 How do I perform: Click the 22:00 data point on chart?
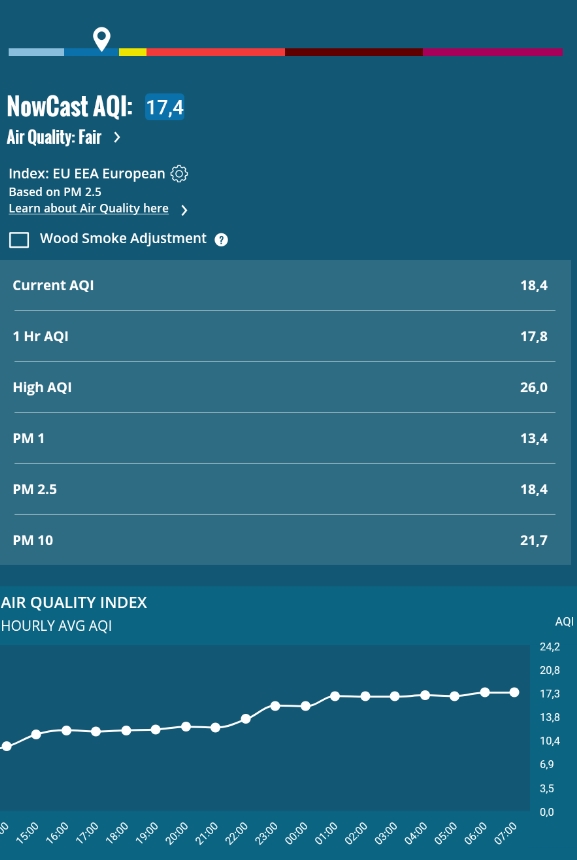pos(246,718)
